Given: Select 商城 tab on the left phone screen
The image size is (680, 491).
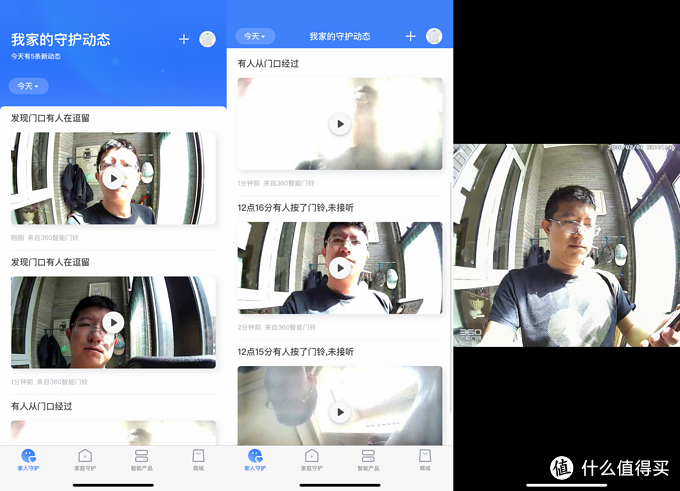Looking at the screenshot, I should tap(198, 460).
